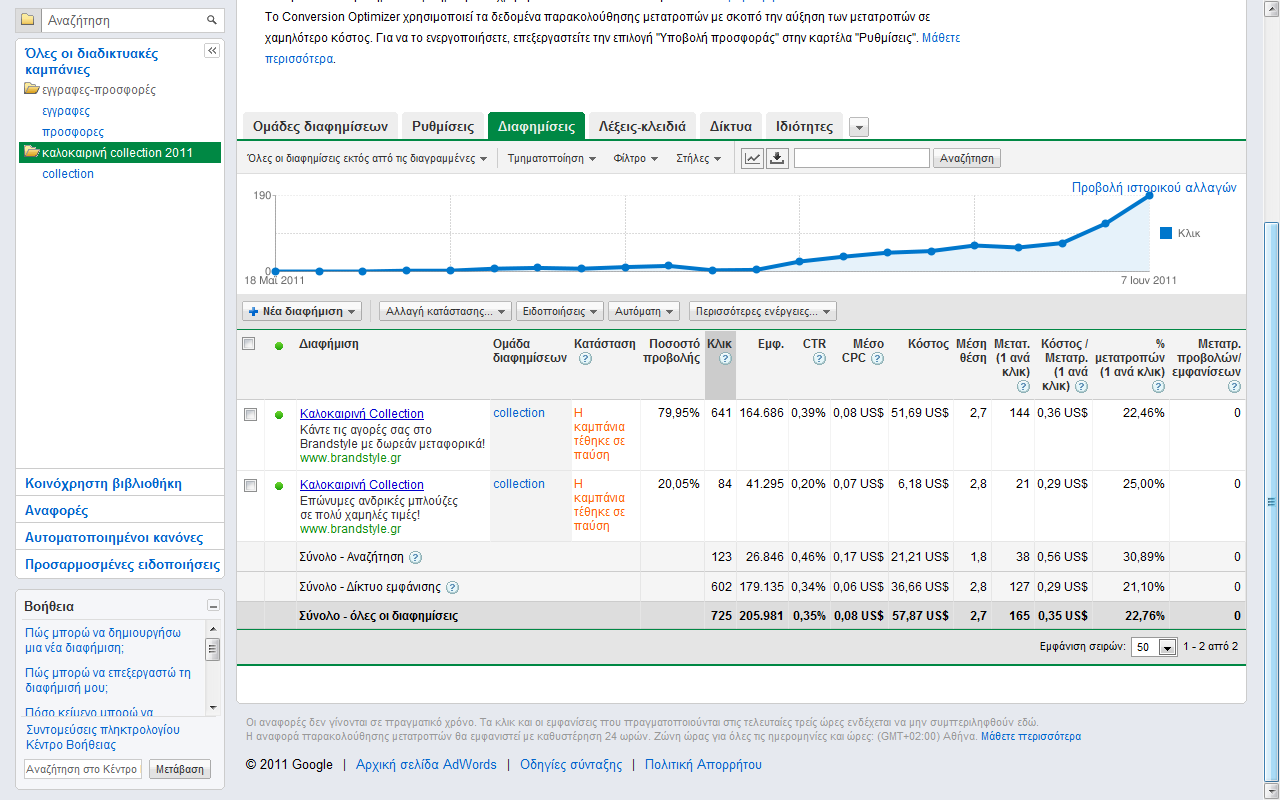Screen dimensions: 1280x800
Task: Collapse the campaigns sidebar with the double-arrow icon
Action: point(212,51)
